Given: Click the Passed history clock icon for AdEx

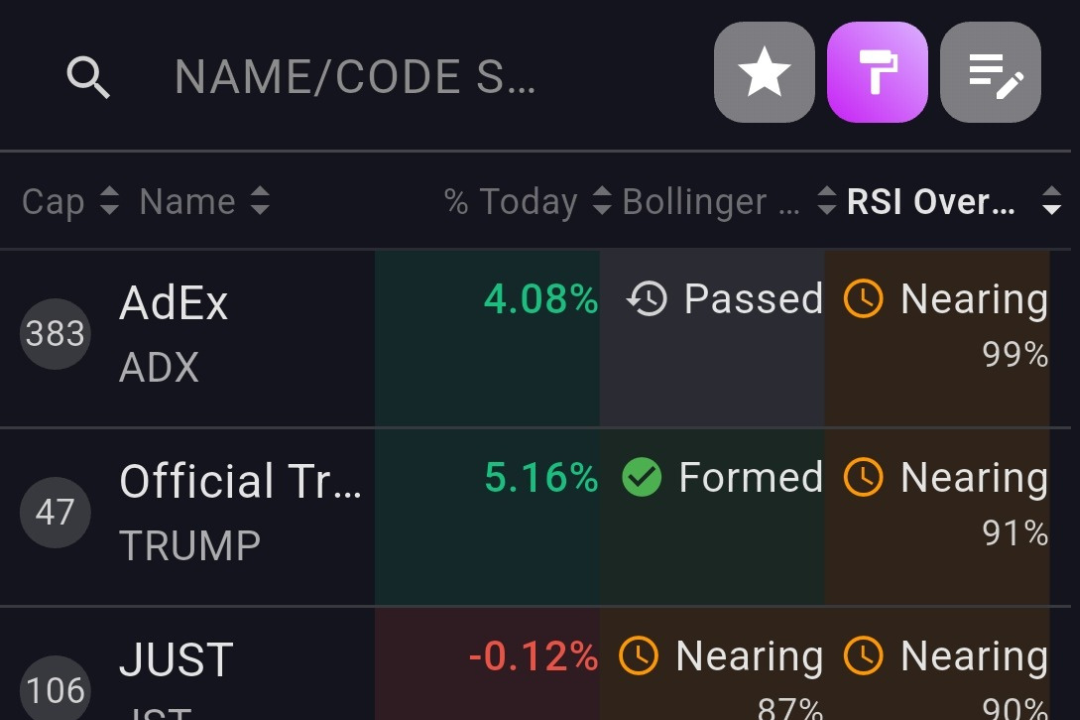Looking at the screenshot, I should pyautogui.click(x=647, y=299).
